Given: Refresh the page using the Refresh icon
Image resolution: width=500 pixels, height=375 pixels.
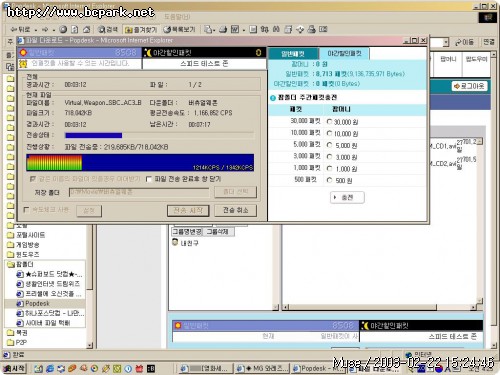Looking at the screenshot, I should pyautogui.click(x=75, y=30).
